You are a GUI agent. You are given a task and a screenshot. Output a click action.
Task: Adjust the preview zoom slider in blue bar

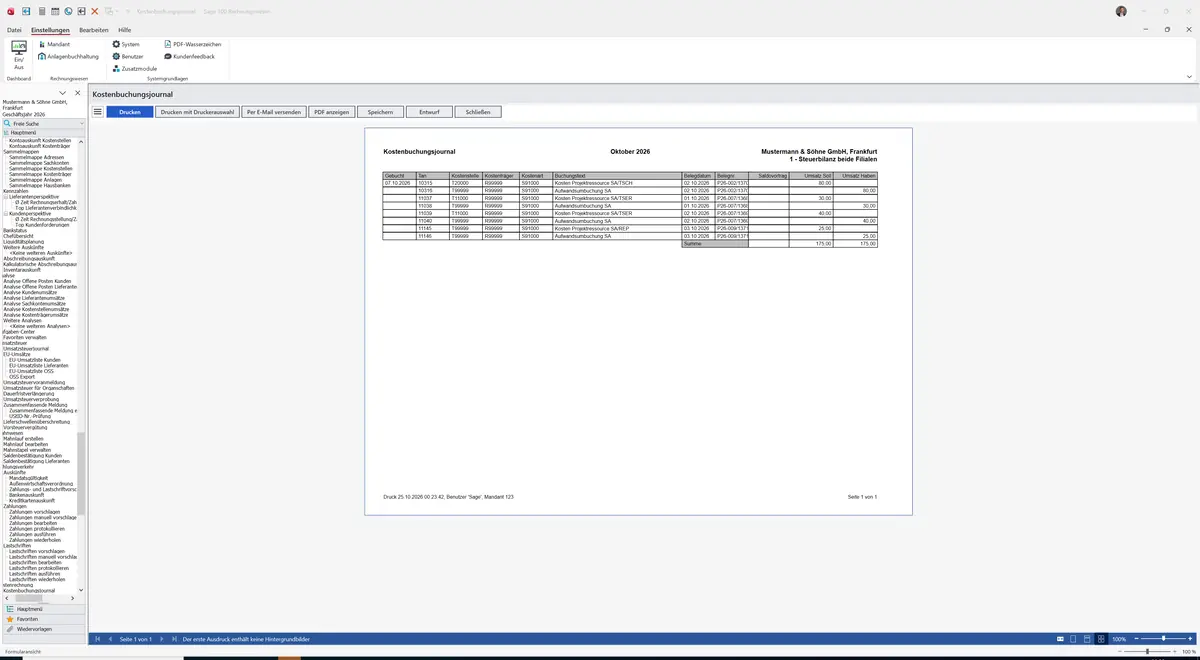[1163, 639]
